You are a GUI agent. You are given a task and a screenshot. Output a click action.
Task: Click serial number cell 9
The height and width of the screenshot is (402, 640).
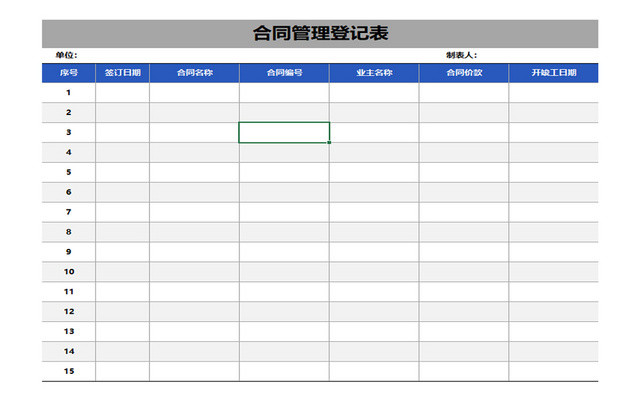pos(69,252)
